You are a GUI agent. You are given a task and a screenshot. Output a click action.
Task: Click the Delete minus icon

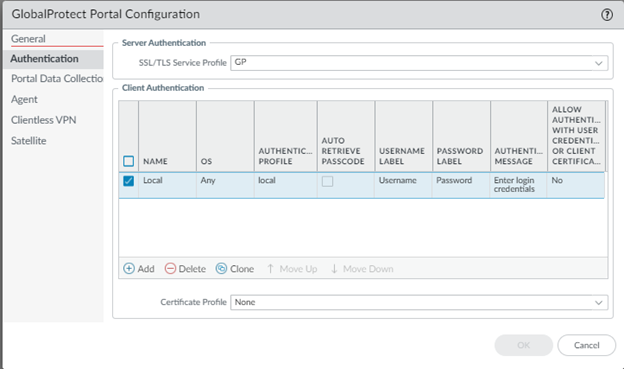170,268
